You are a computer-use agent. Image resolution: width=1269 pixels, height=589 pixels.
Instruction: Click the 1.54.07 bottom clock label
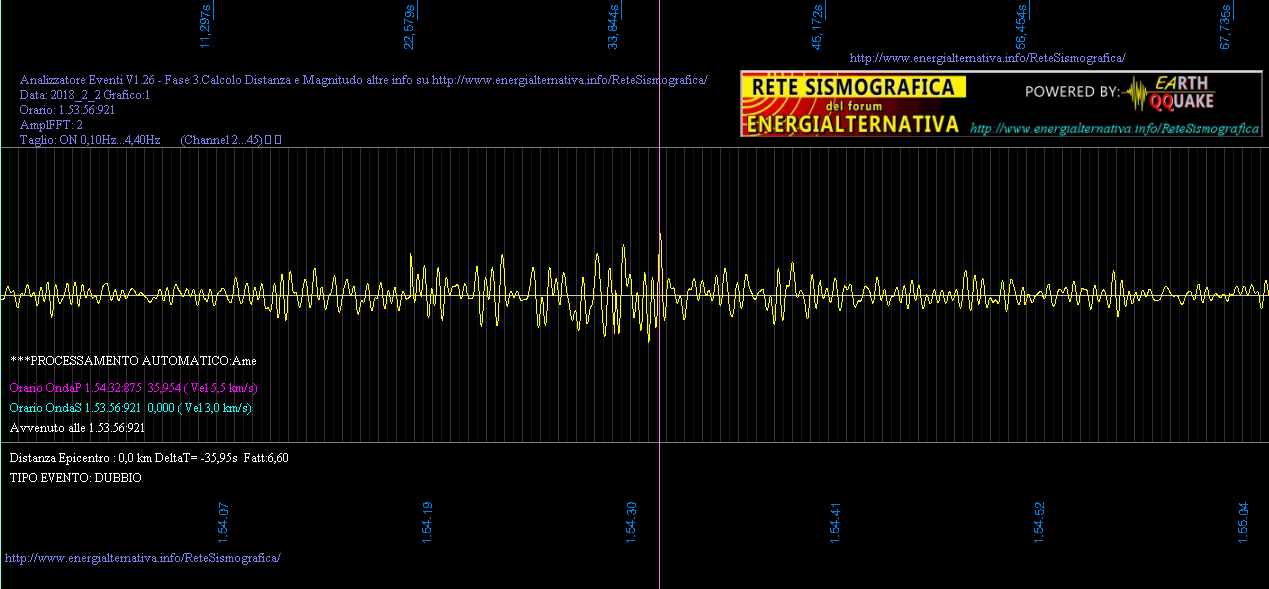click(x=223, y=523)
